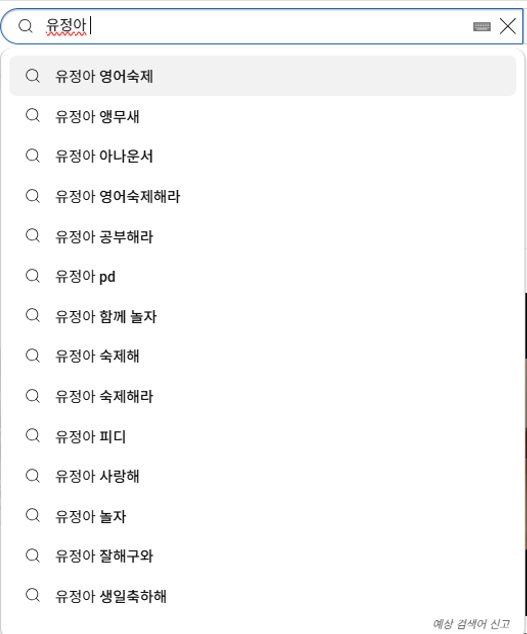Click search icon beside 유정아 생일축하해

tap(33, 596)
